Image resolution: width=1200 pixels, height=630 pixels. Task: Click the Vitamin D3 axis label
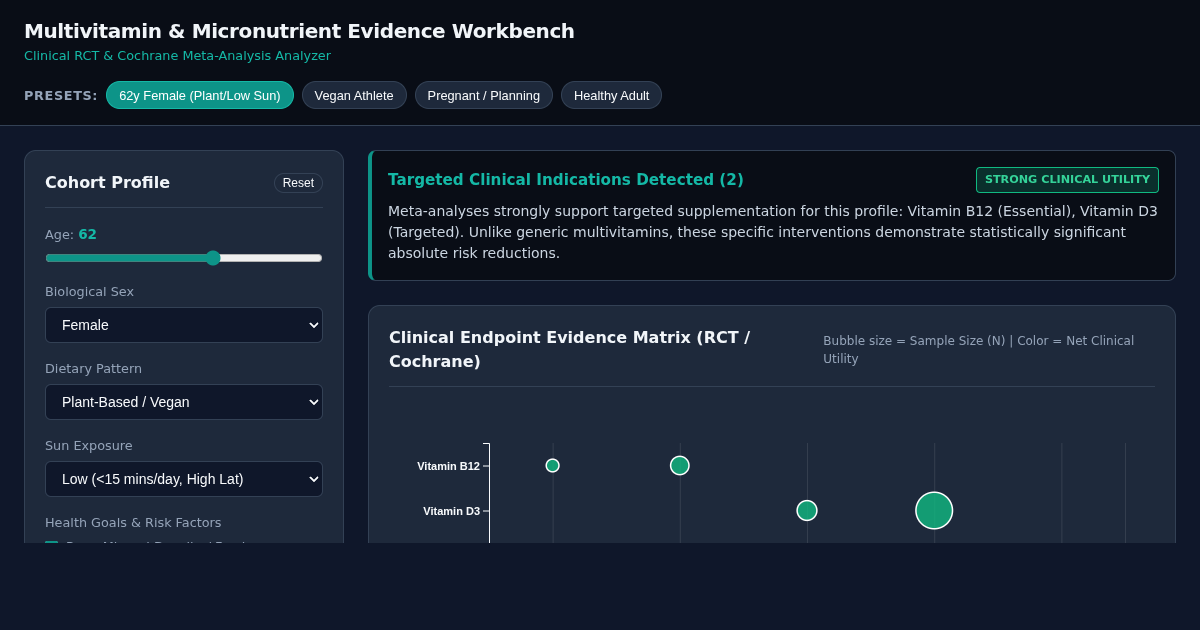[451, 511]
